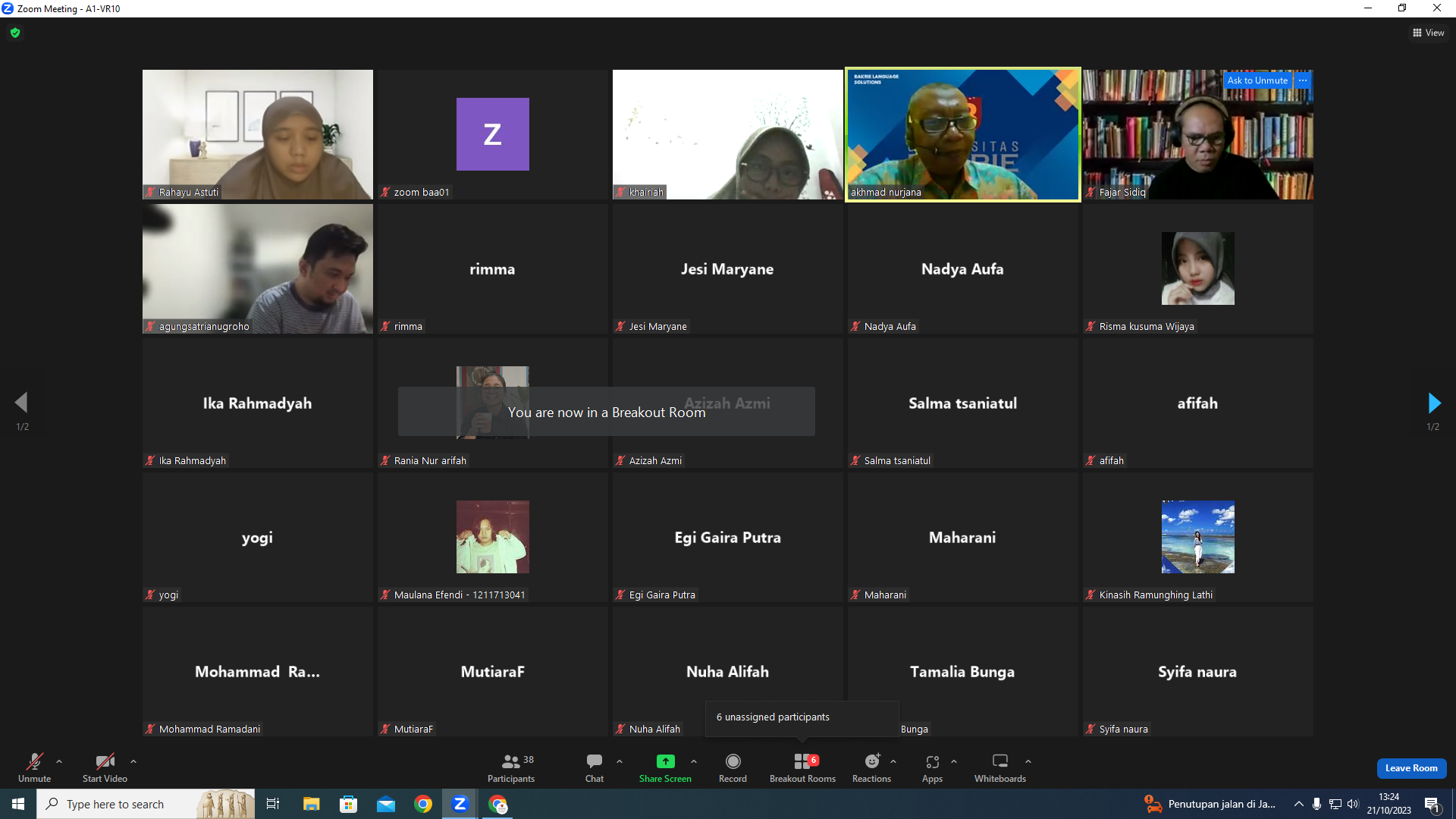Click the green encryption shield icon
Image resolution: width=1456 pixels, height=819 pixels.
coord(15,33)
